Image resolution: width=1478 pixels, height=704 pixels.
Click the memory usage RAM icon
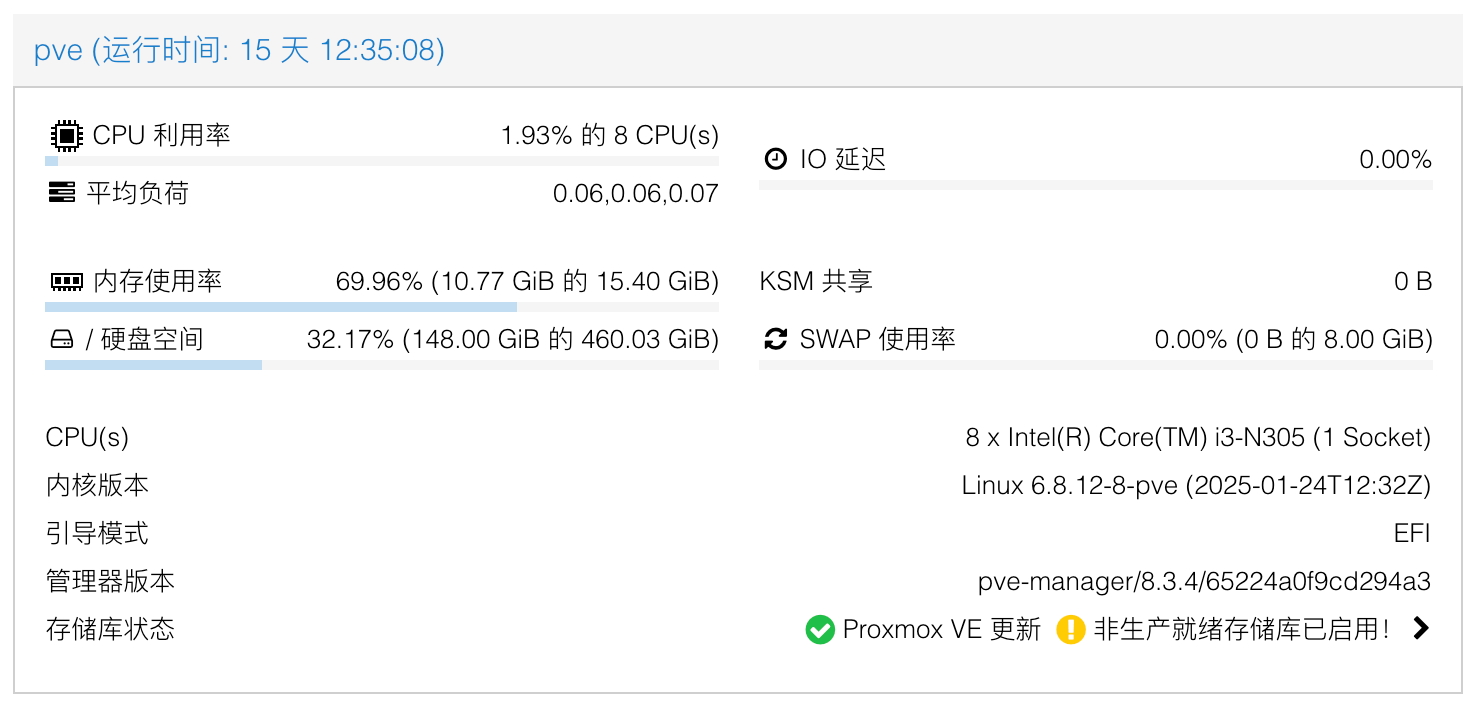66,282
